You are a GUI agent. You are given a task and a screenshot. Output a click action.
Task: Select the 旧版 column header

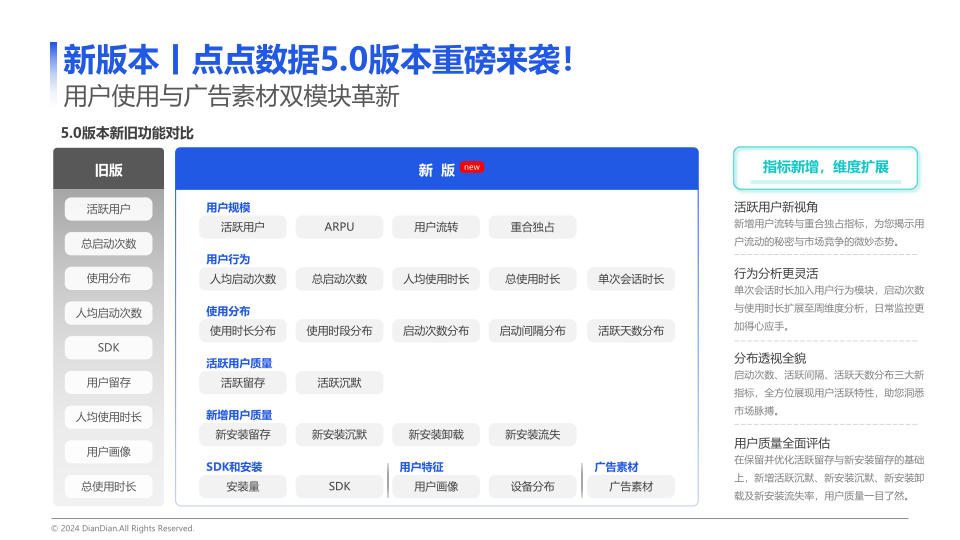pyautogui.click(x=108, y=169)
